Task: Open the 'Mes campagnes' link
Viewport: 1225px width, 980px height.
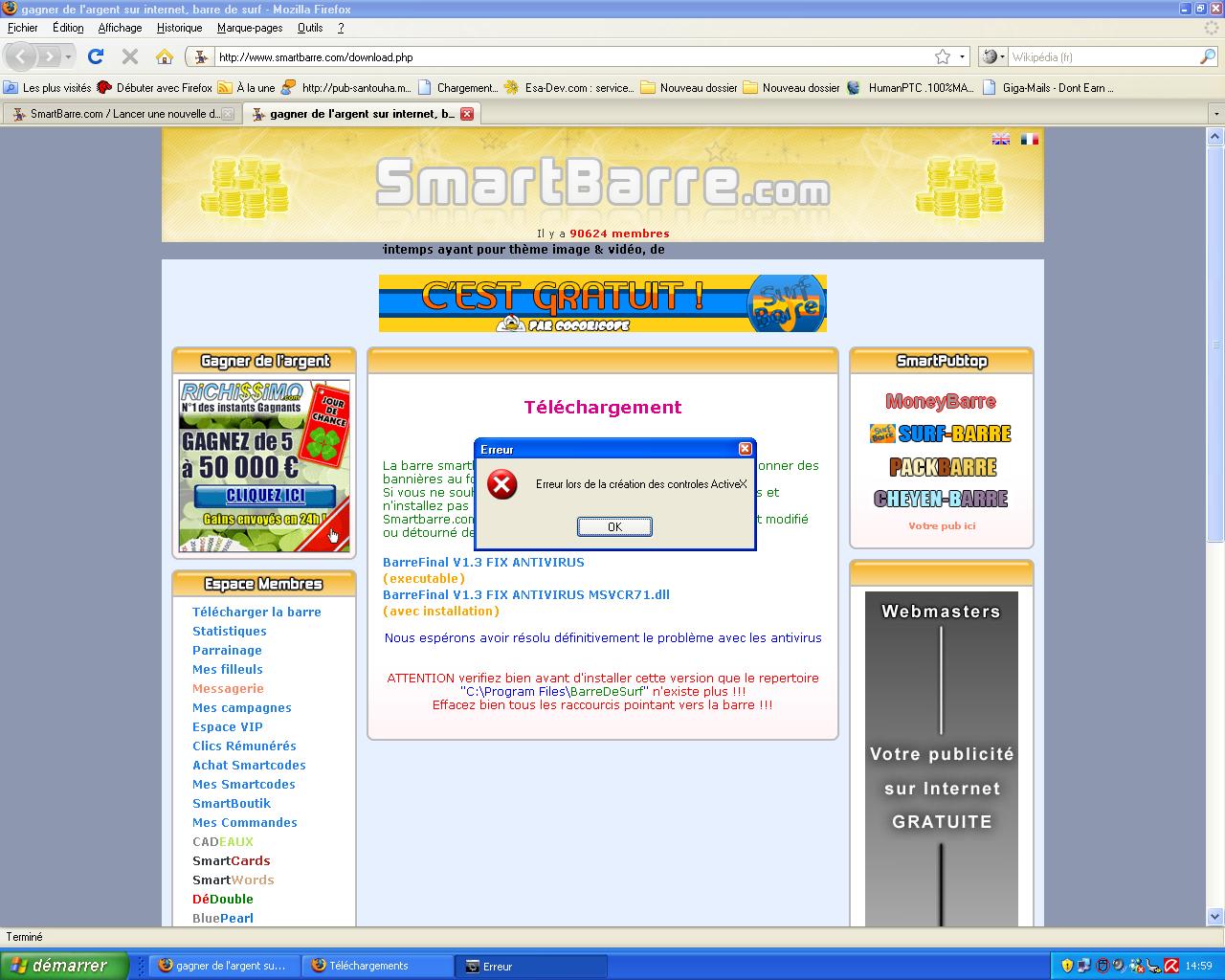Action: [242, 707]
